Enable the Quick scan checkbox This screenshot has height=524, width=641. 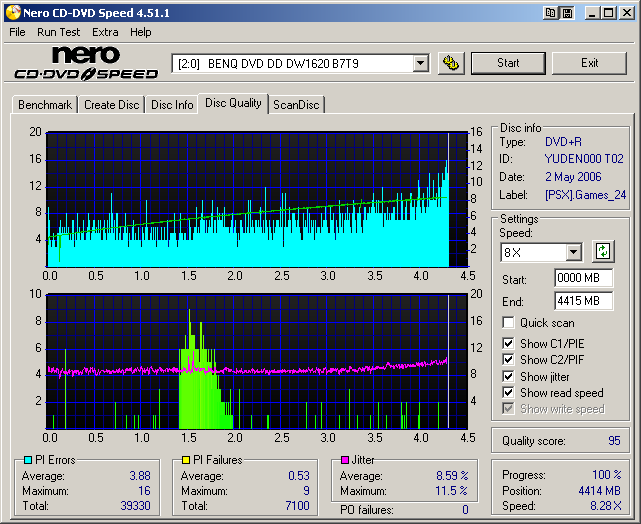(x=509, y=323)
